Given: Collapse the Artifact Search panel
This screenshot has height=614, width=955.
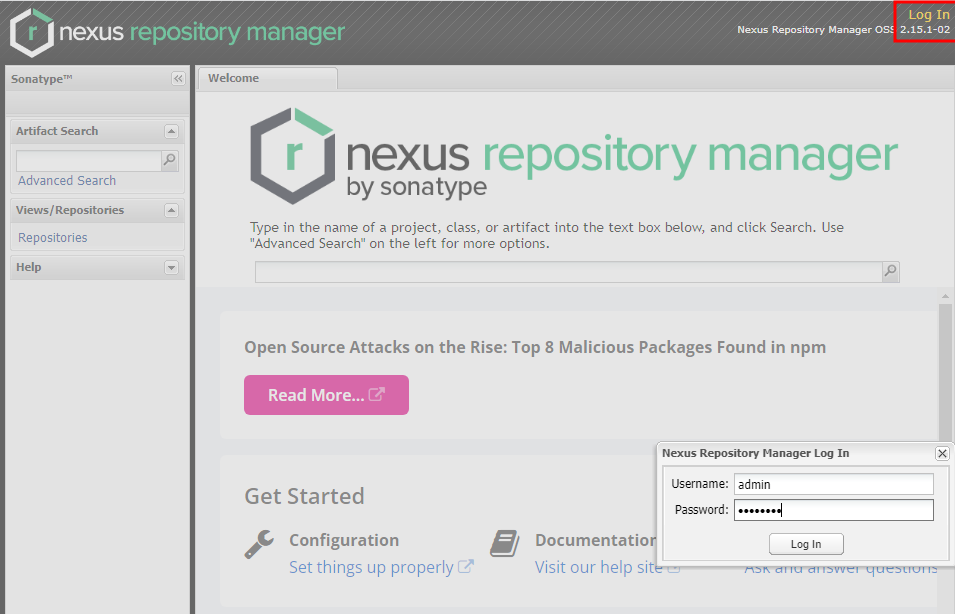Looking at the screenshot, I should (x=171, y=131).
